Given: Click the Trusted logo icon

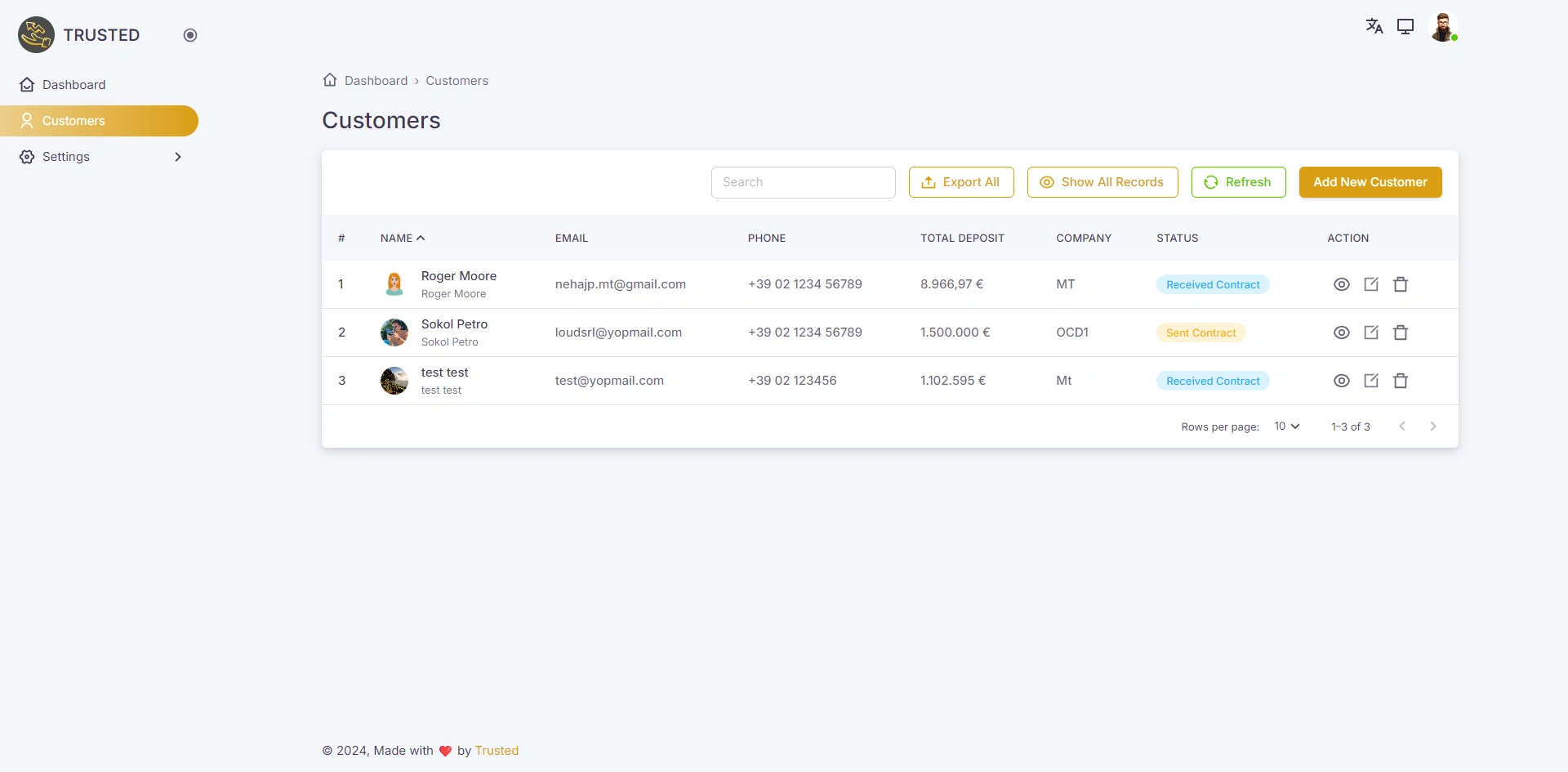Looking at the screenshot, I should click(x=37, y=34).
